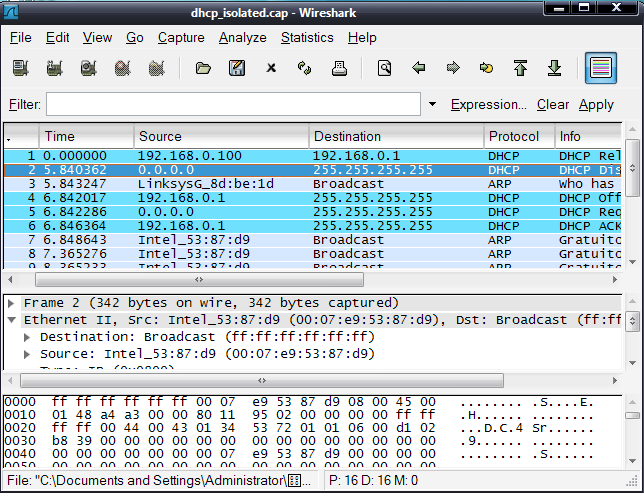644x493 pixels.
Task: Restart the live capture icon
Action: point(156,68)
